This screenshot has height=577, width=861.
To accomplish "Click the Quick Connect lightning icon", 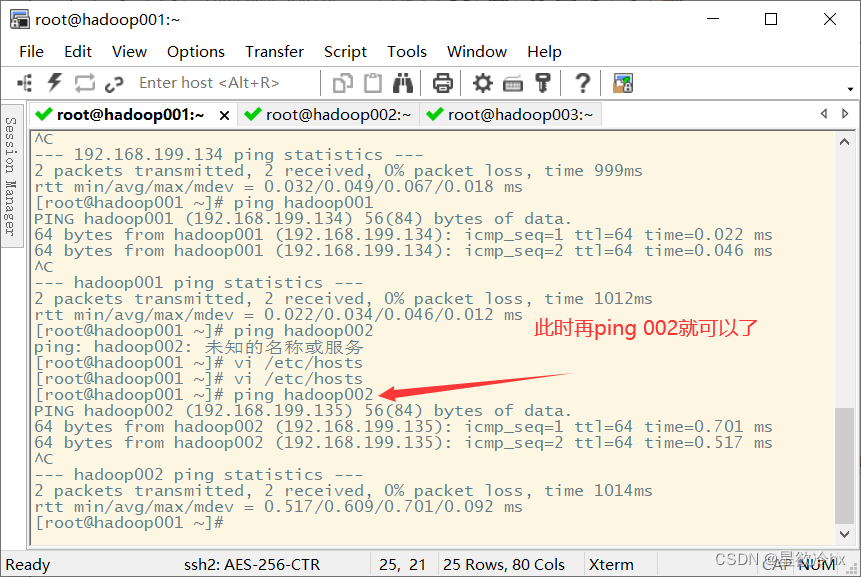I will [x=54, y=83].
